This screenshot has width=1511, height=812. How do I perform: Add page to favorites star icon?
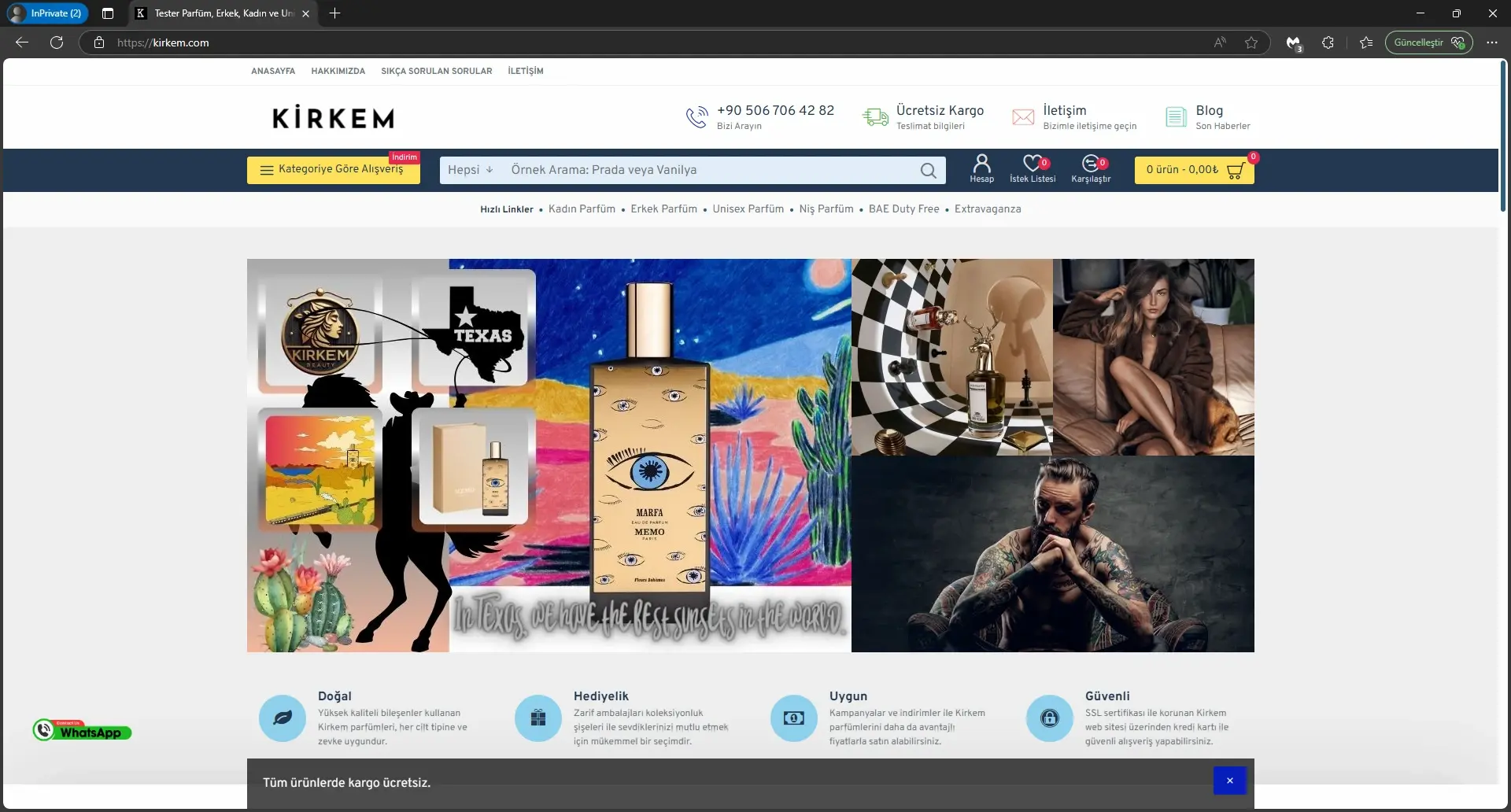point(1251,42)
